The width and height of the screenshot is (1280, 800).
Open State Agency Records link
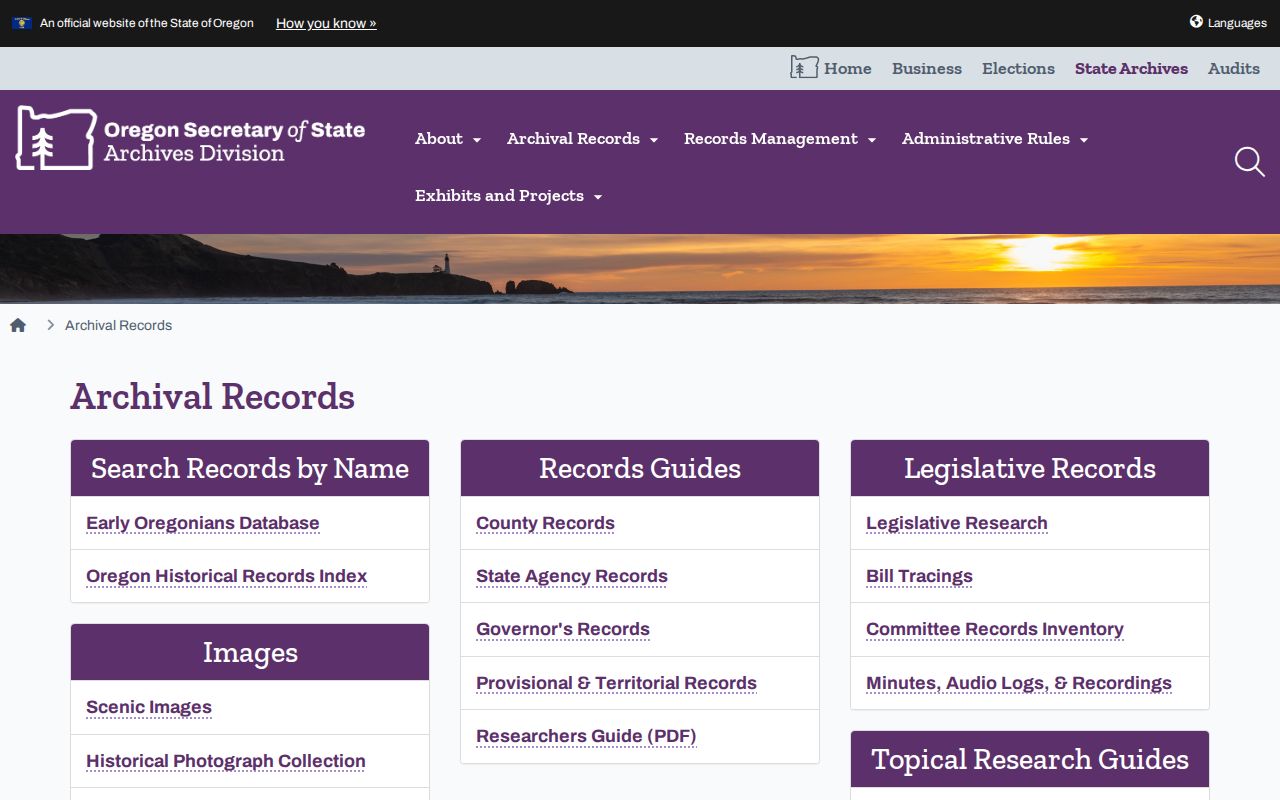click(x=572, y=576)
